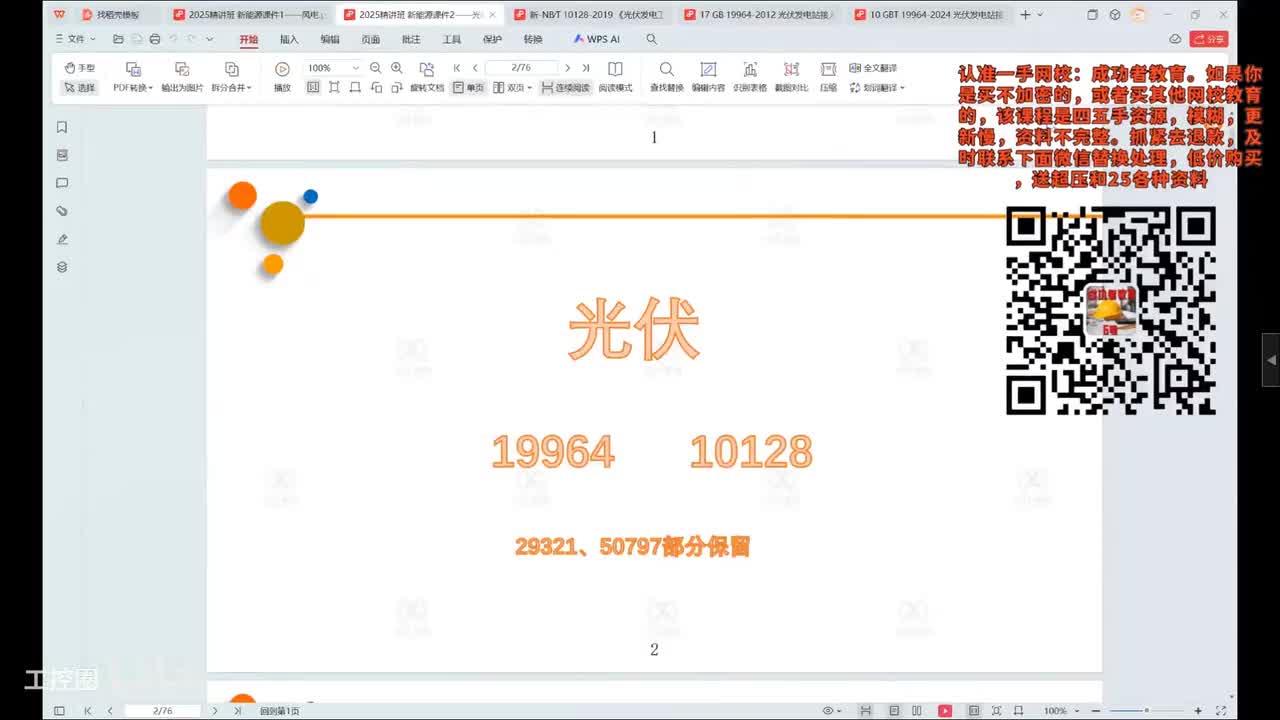Screen dimensions: 1280x720
Task: Click the edit content (编辑内容) tool
Action: tap(708, 77)
